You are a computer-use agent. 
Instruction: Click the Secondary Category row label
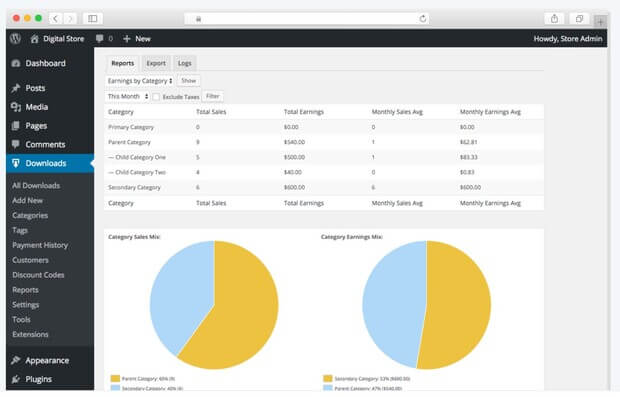pos(134,187)
